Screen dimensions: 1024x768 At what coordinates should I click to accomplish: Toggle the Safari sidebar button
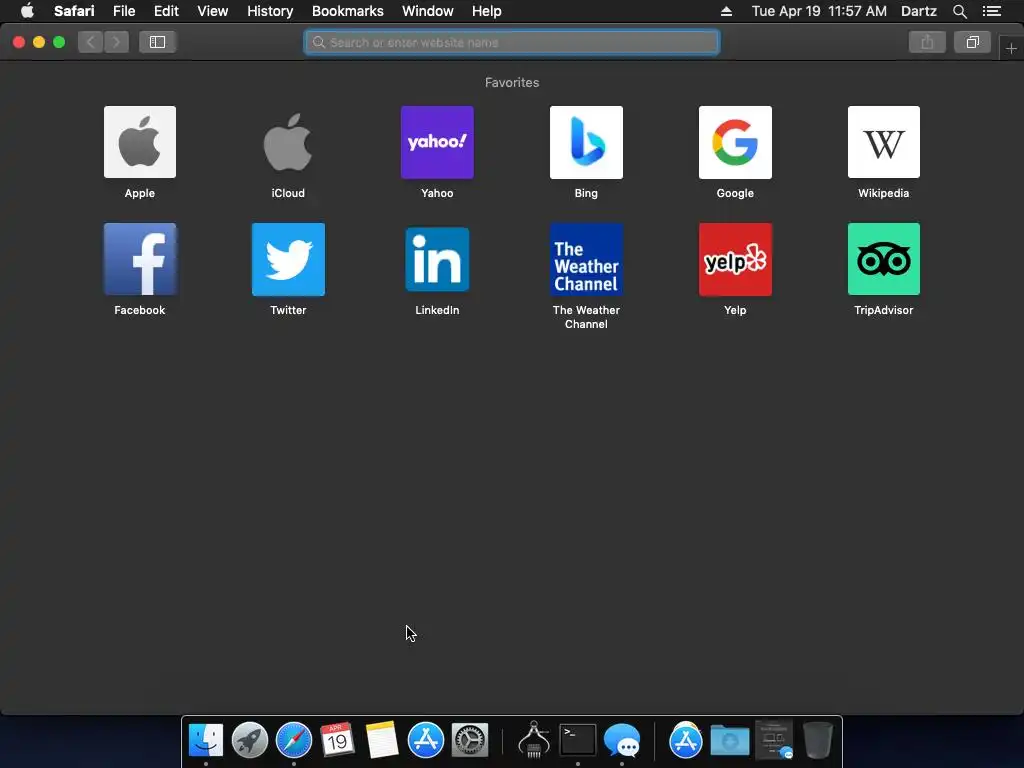point(157,42)
